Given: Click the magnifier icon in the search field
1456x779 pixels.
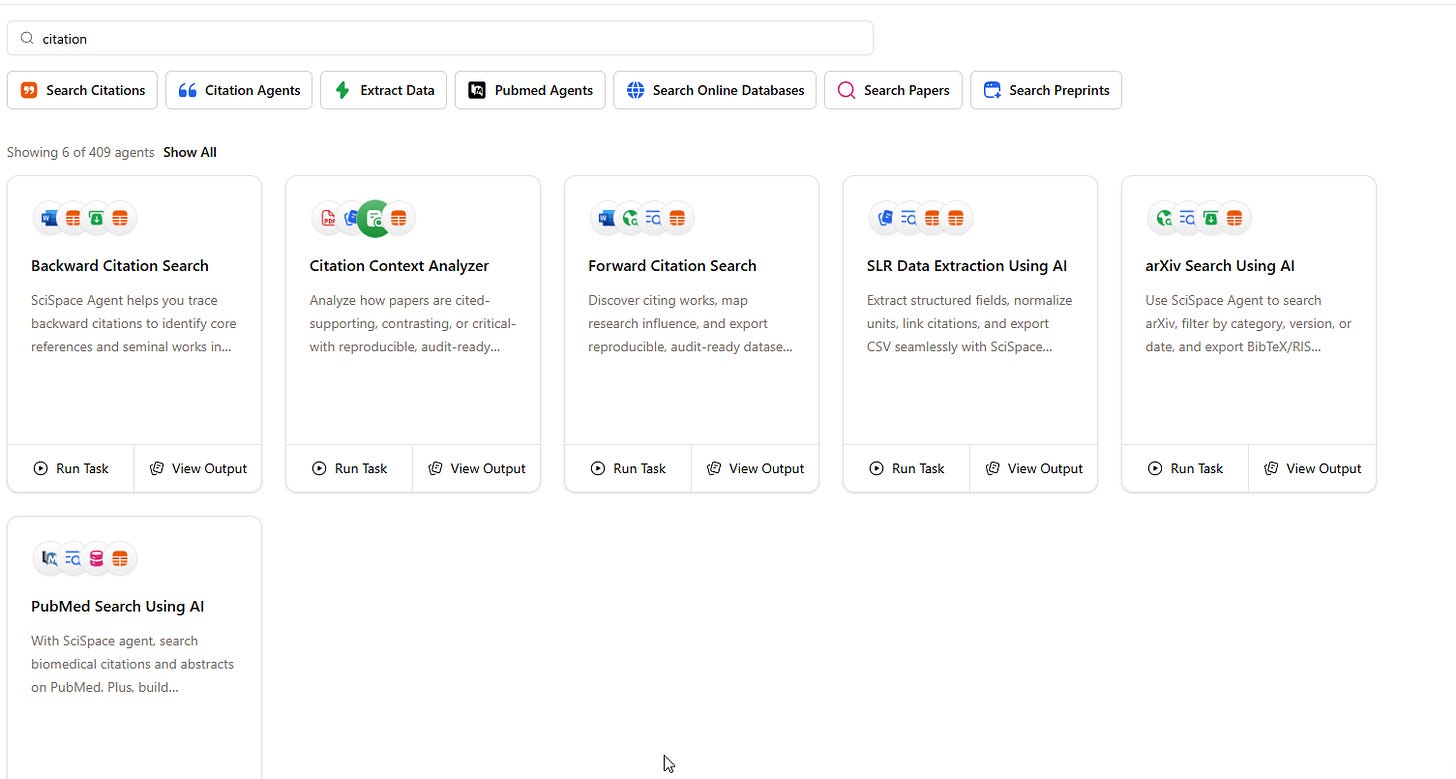Looking at the screenshot, I should pyautogui.click(x=27, y=39).
